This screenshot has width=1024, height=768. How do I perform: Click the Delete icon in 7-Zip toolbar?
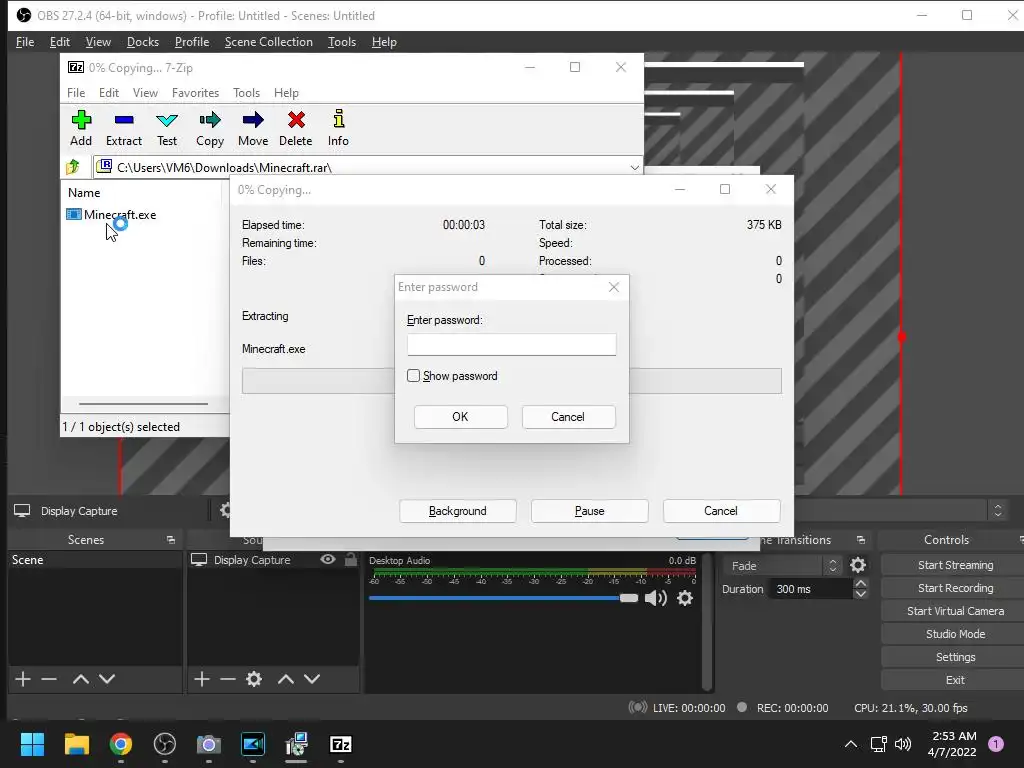coord(296,120)
